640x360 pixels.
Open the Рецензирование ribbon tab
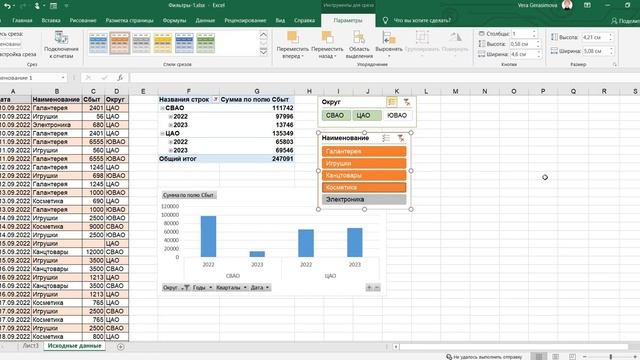point(245,20)
